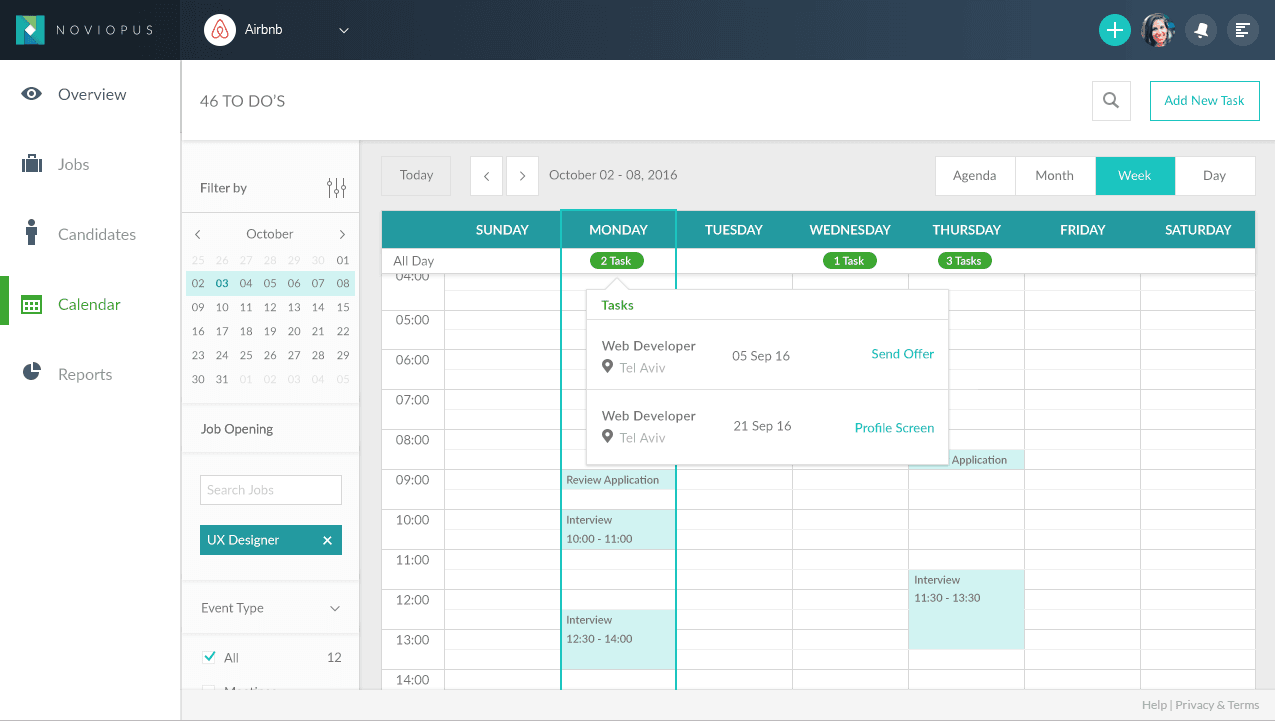
Task: Switch to Month view
Action: point(1054,175)
